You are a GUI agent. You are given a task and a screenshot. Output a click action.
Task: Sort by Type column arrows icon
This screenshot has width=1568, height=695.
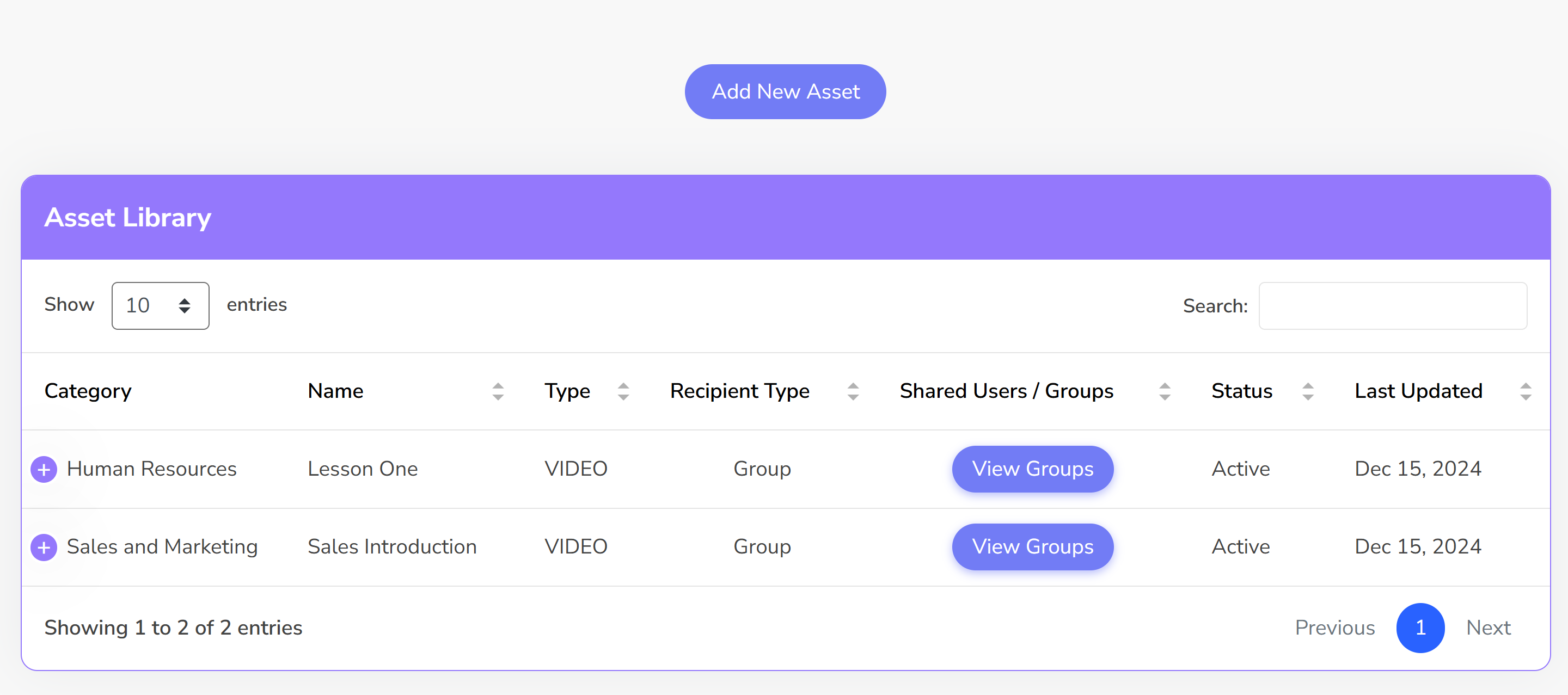pos(623,391)
